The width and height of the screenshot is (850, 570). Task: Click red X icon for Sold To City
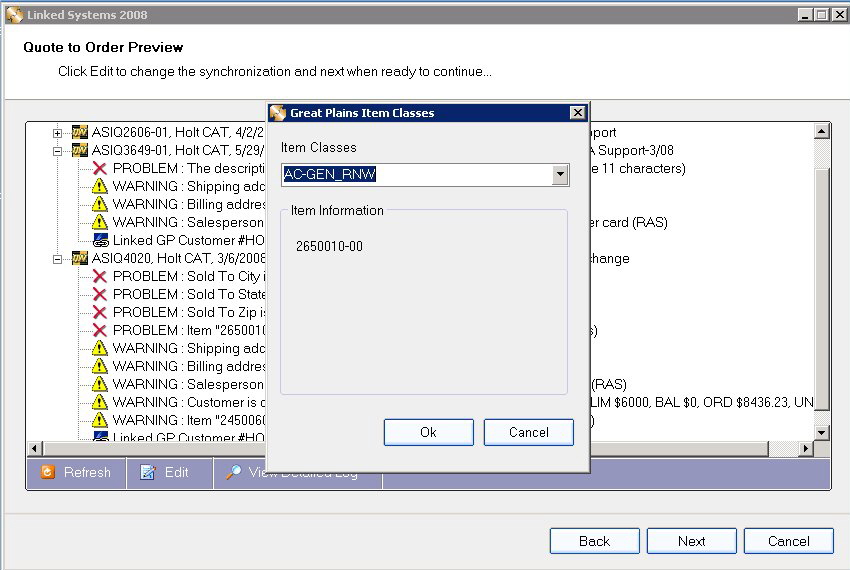coord(100,276)
